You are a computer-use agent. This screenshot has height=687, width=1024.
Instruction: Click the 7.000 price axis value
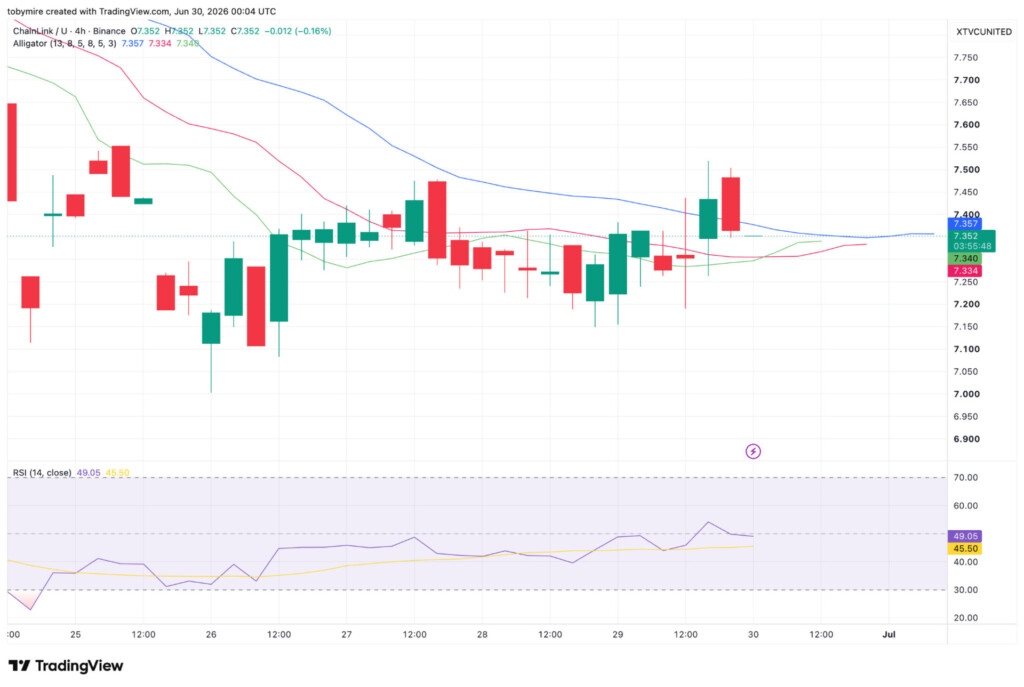point(967,394)
